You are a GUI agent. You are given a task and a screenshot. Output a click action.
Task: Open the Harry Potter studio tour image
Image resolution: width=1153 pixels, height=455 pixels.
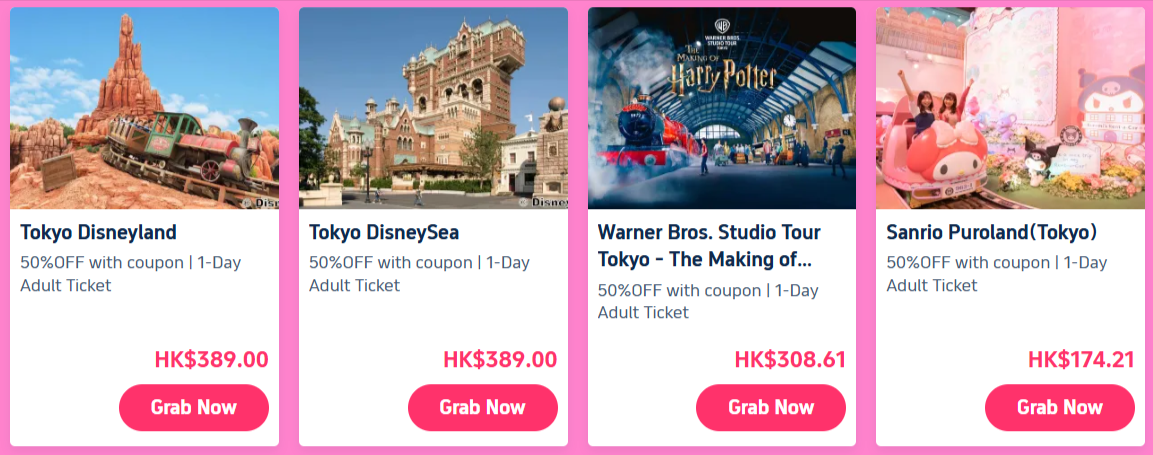click(721, 108)
